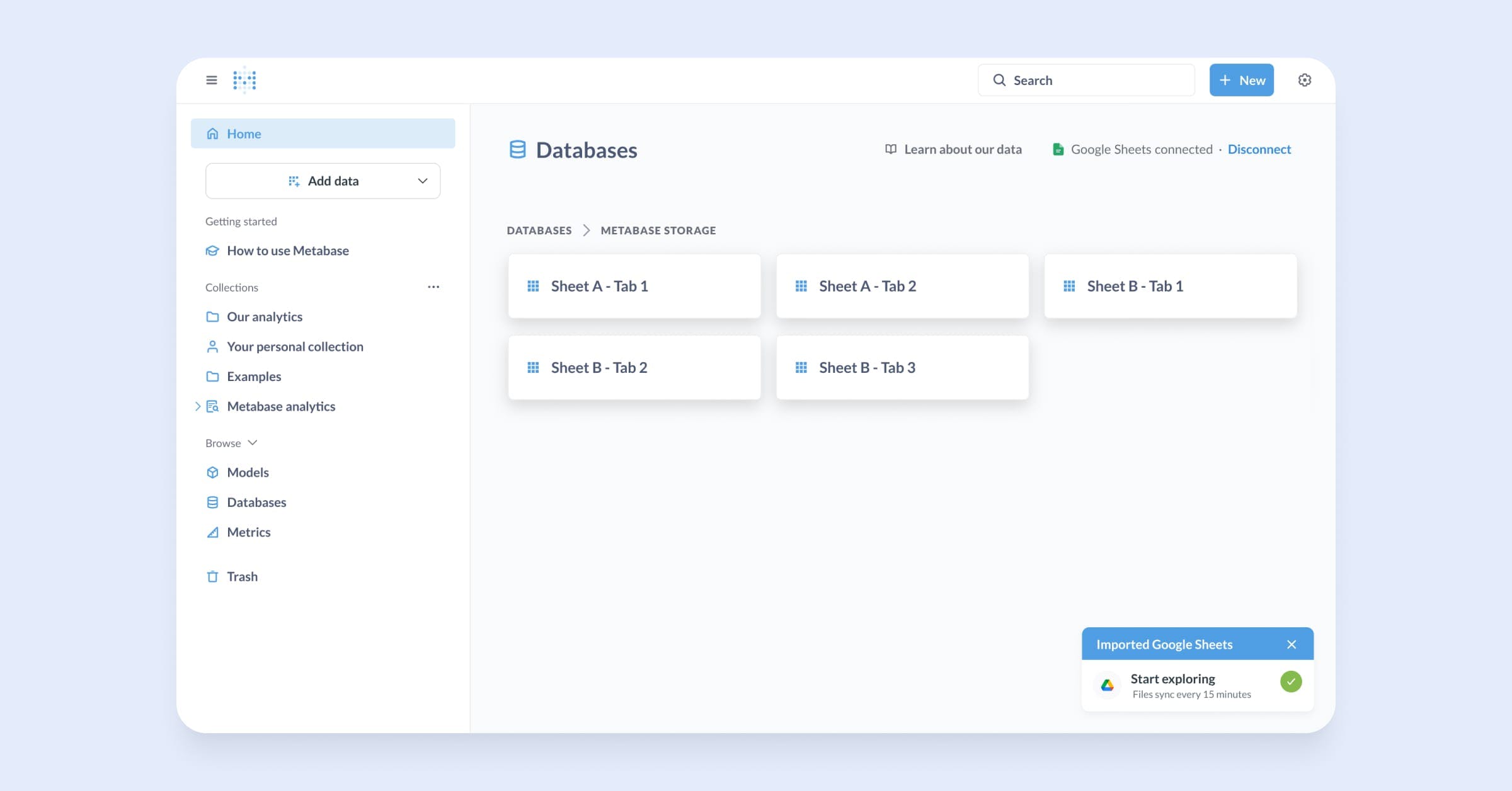Image resolution: width=1512 pixels, height=791 pixels.
Task: Open the Add data dropdown
Action: tap(323, 181)
